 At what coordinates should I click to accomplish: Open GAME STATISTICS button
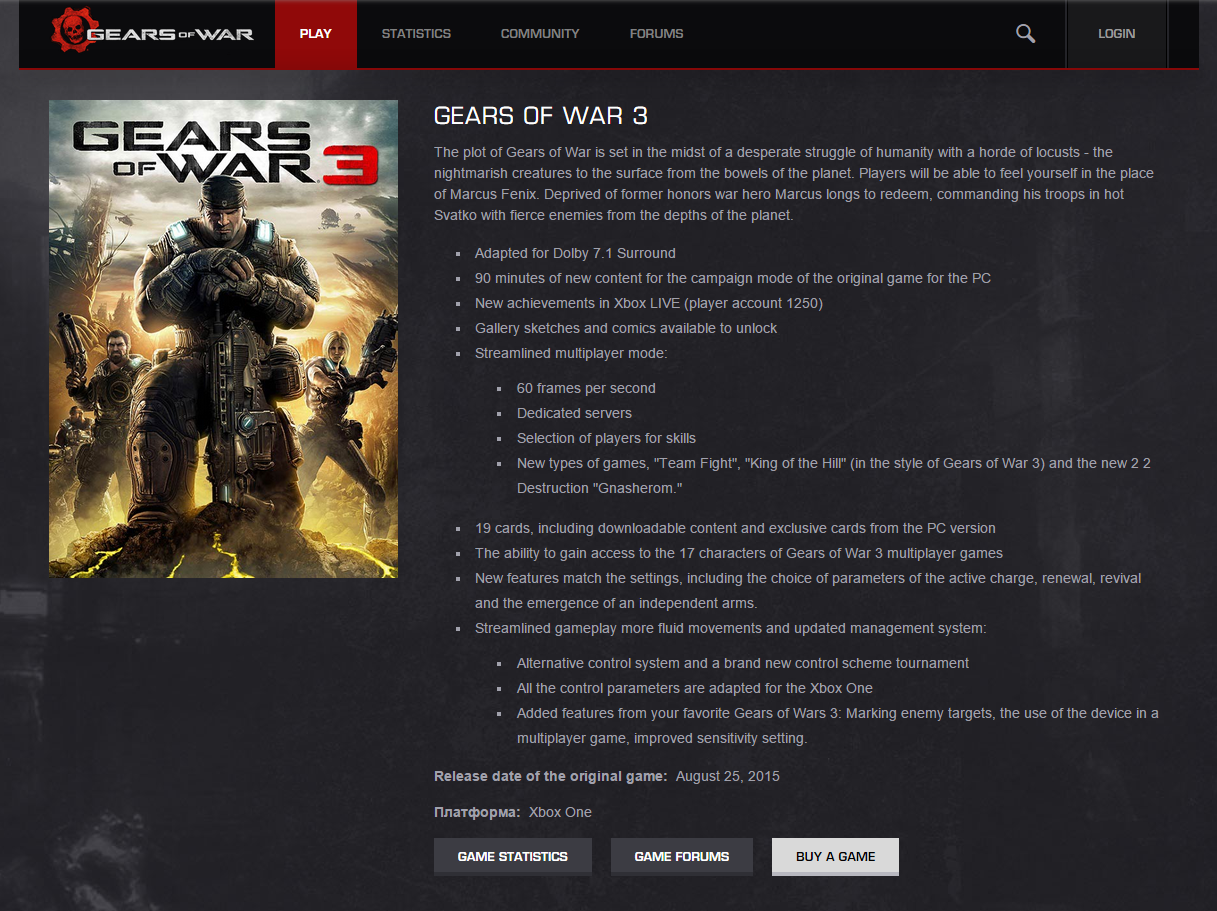(513, 857)
